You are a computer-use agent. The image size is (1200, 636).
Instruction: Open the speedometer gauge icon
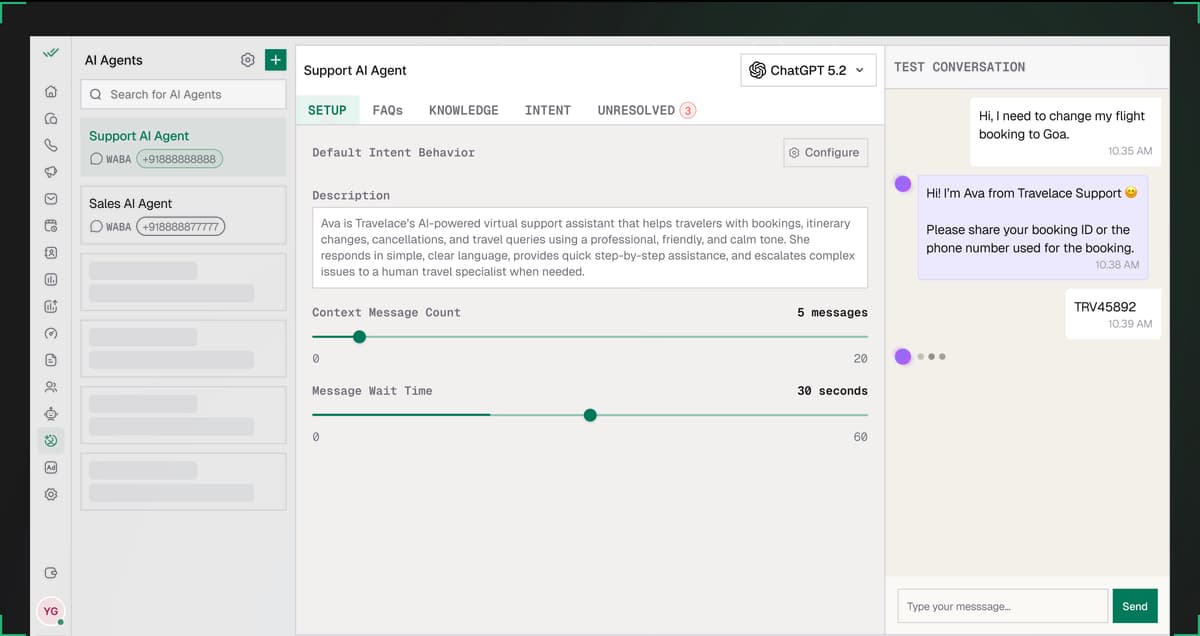tap(51, 333)
